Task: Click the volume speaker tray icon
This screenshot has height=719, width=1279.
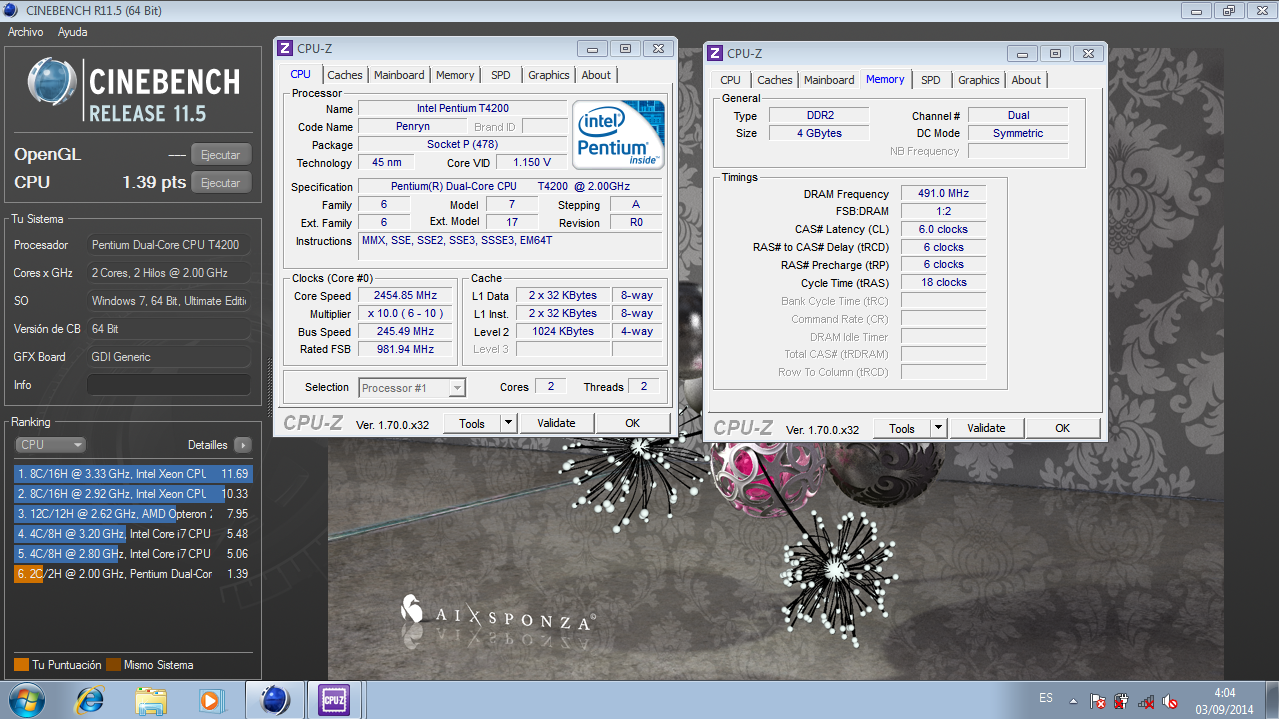Action: click(x=1169, y=701)
